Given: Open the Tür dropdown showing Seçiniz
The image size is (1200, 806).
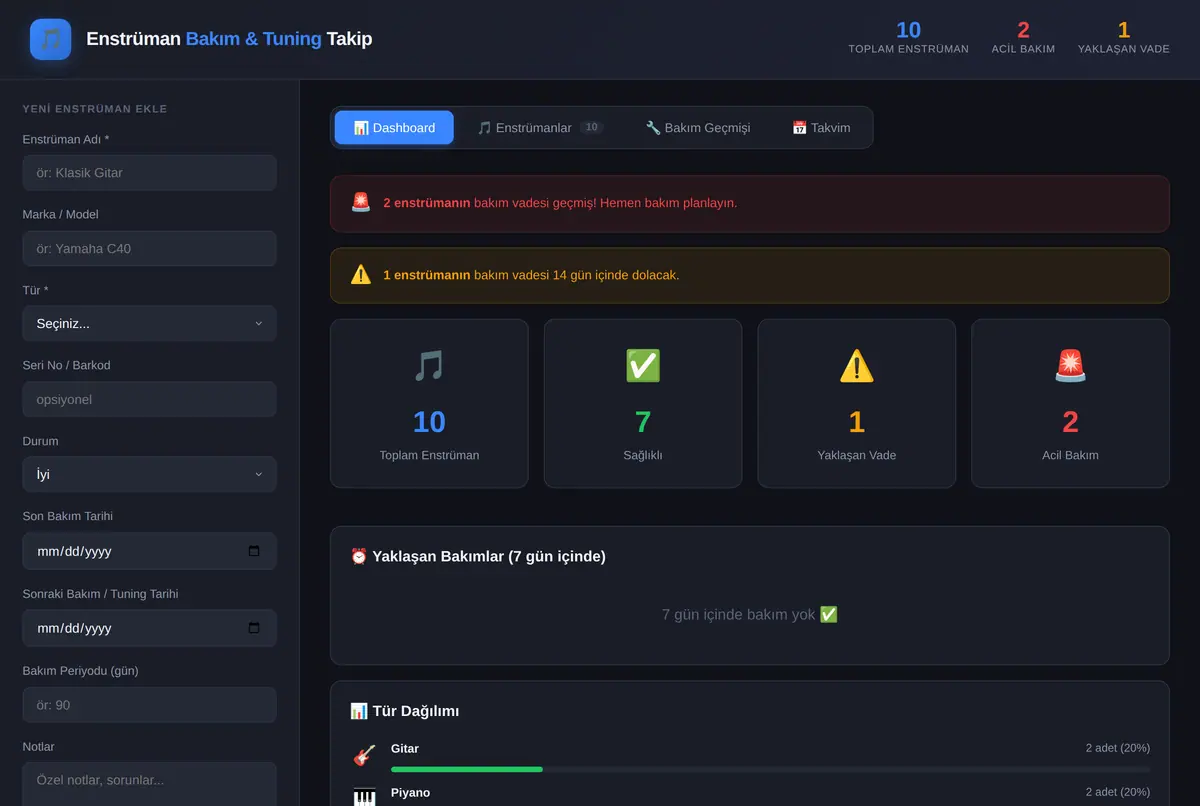Looking at the screenshot, I should (x=149, y=324).
